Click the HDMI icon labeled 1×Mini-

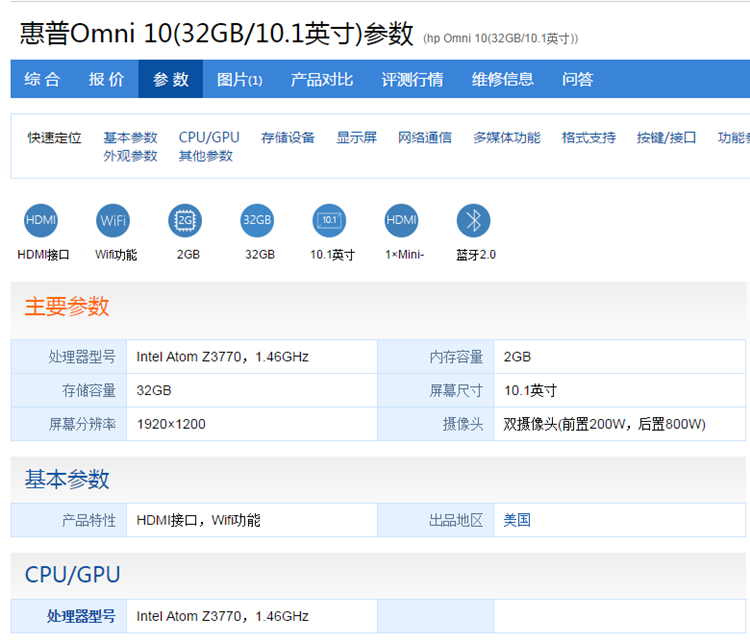(x=401, y=221)
